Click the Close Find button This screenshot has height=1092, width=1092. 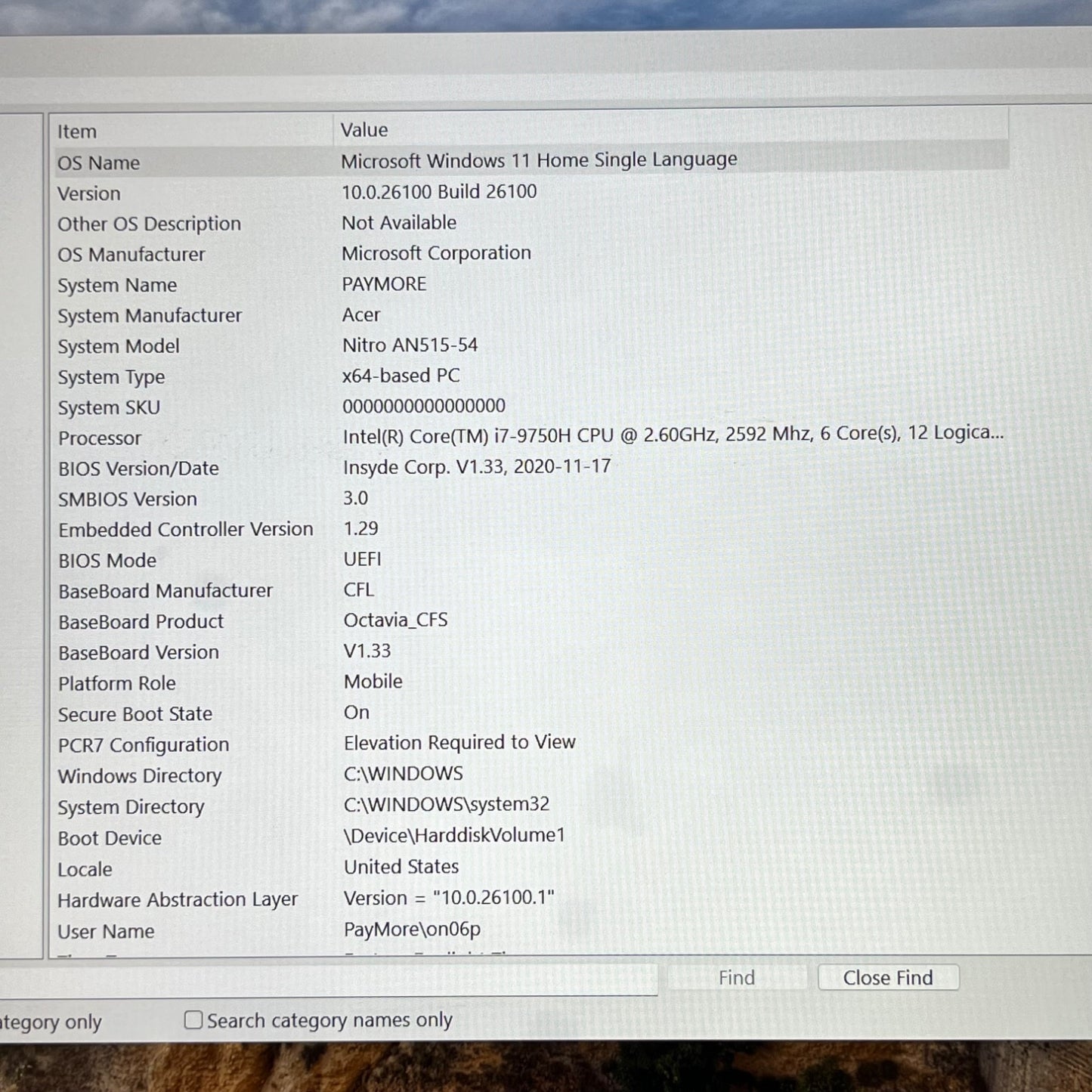[888, 977]
